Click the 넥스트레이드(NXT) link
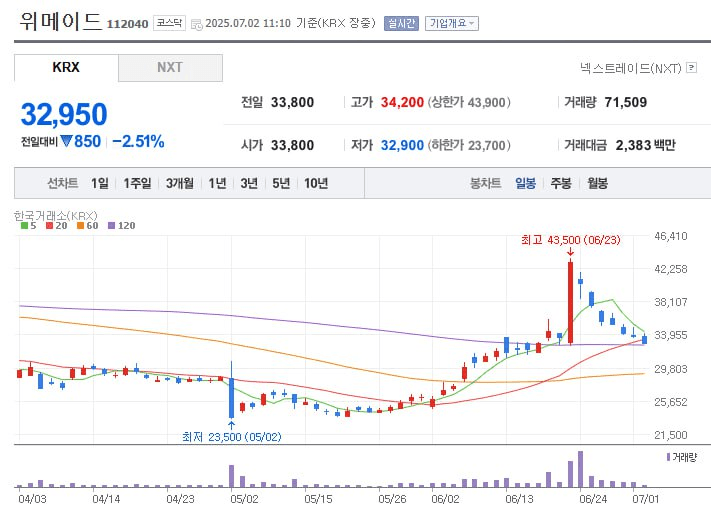This screenshot has width=711, height=519. click(631, 68)
